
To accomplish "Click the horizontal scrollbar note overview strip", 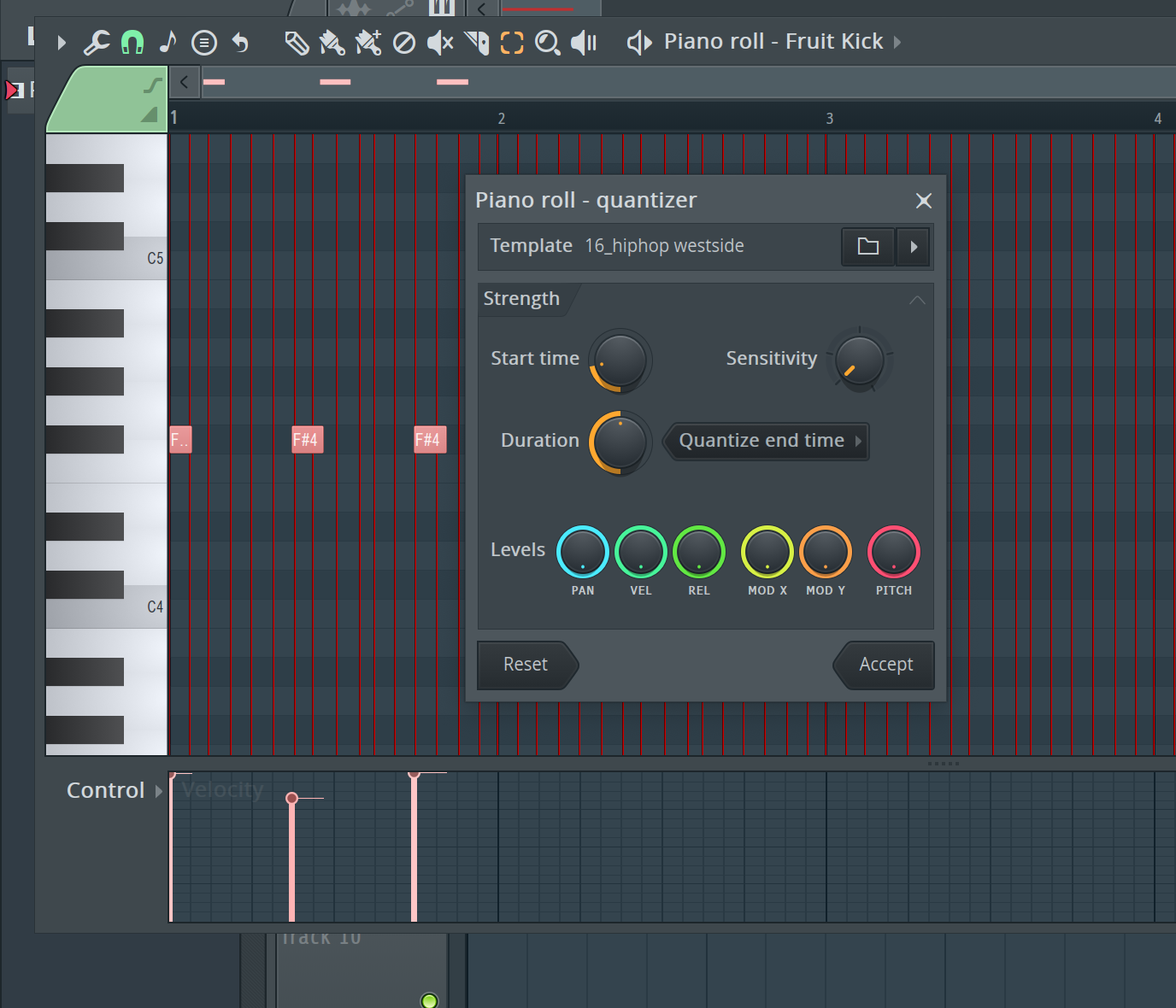I will point(688,82).
